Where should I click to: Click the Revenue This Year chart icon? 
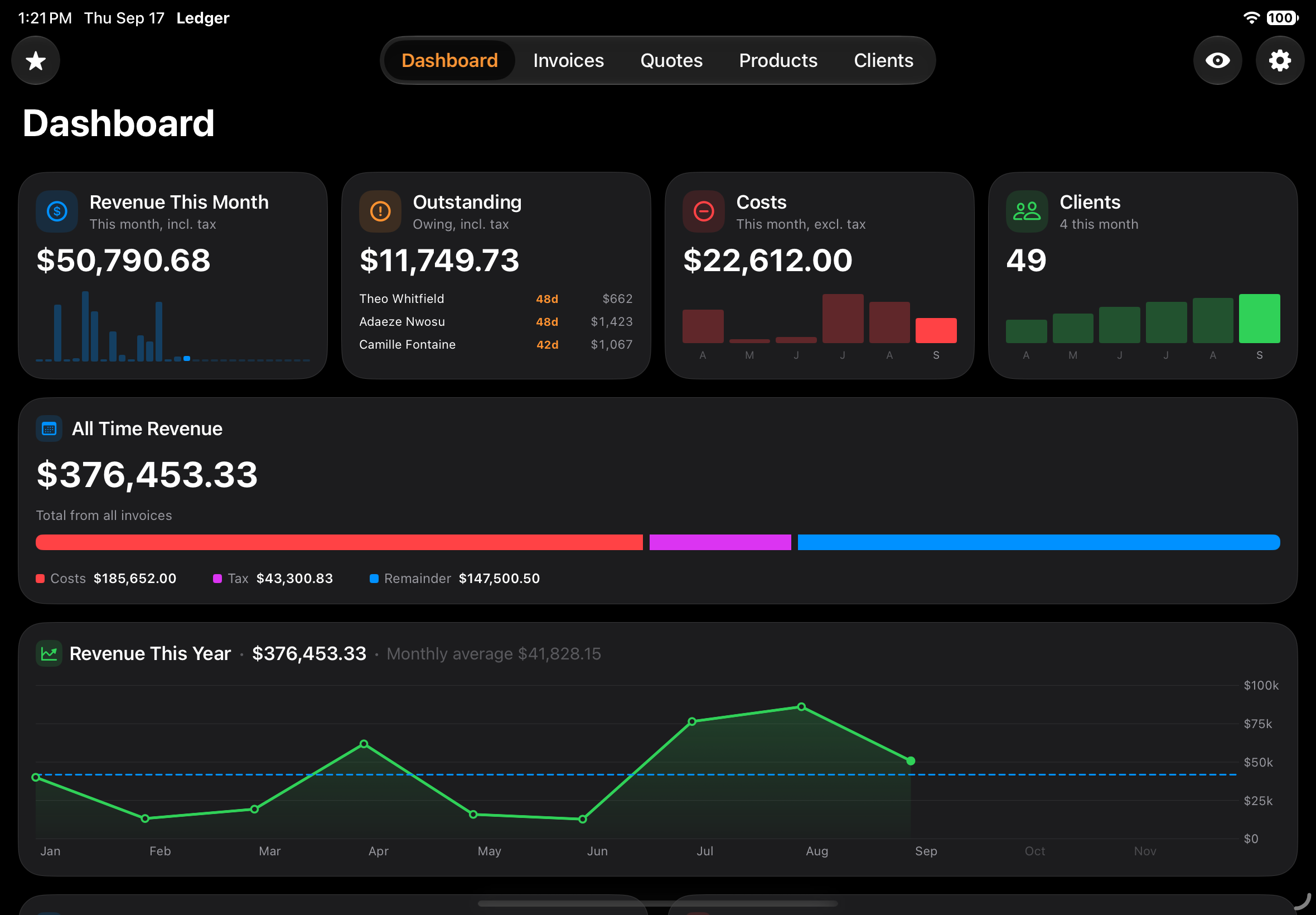(49, 653)
